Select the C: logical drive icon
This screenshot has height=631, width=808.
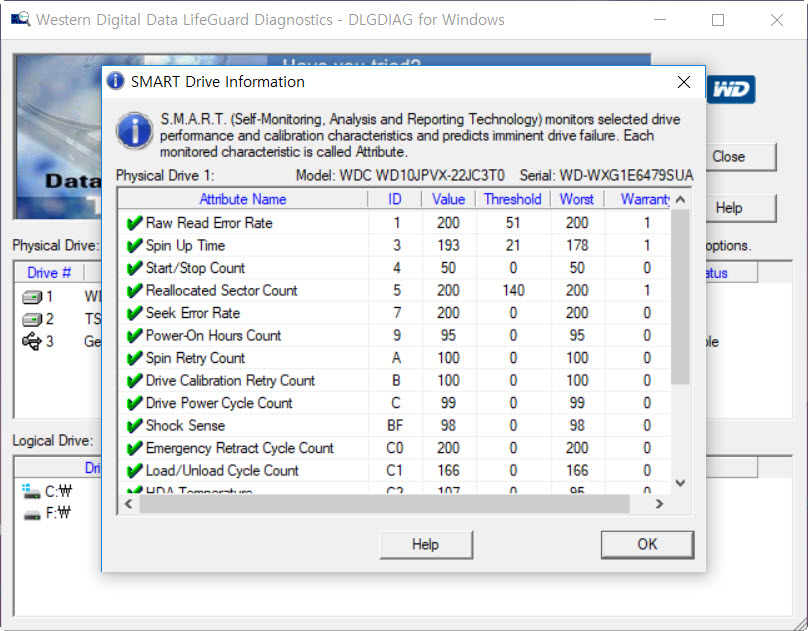click(31, 491)
